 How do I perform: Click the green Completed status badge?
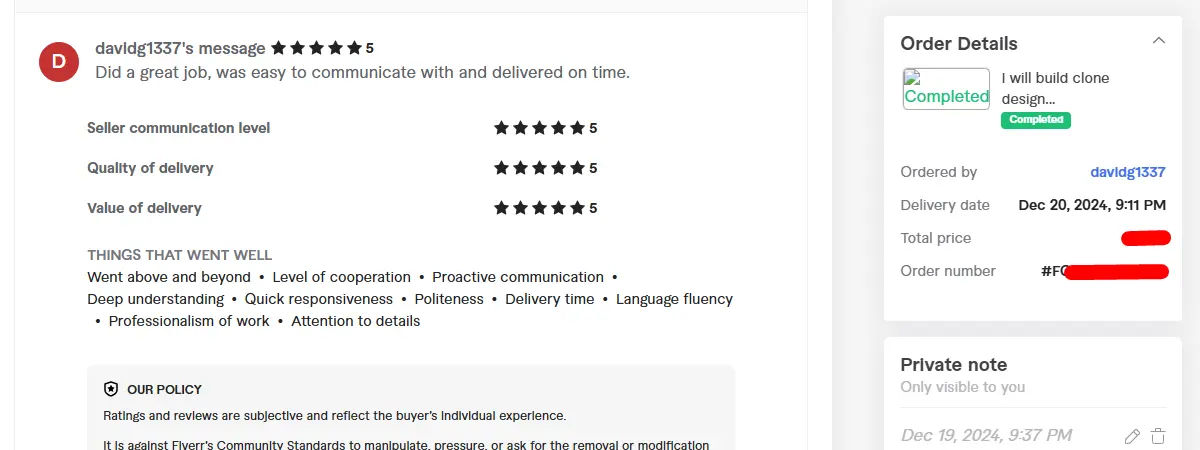[1035, 120]
